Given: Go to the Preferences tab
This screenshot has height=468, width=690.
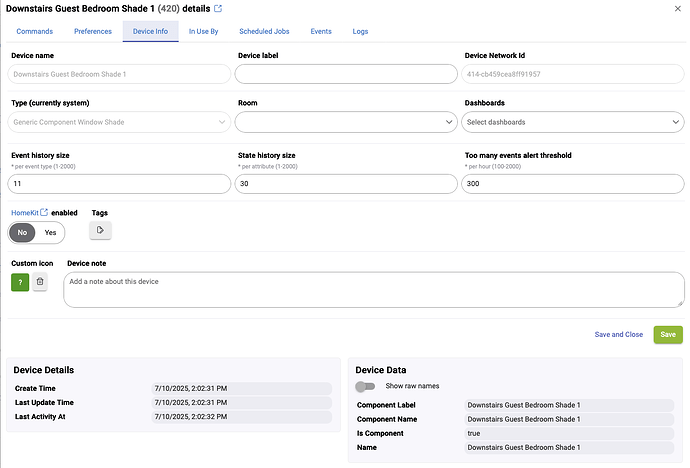Looking at the screenshot, I should [x=93, y=32].
